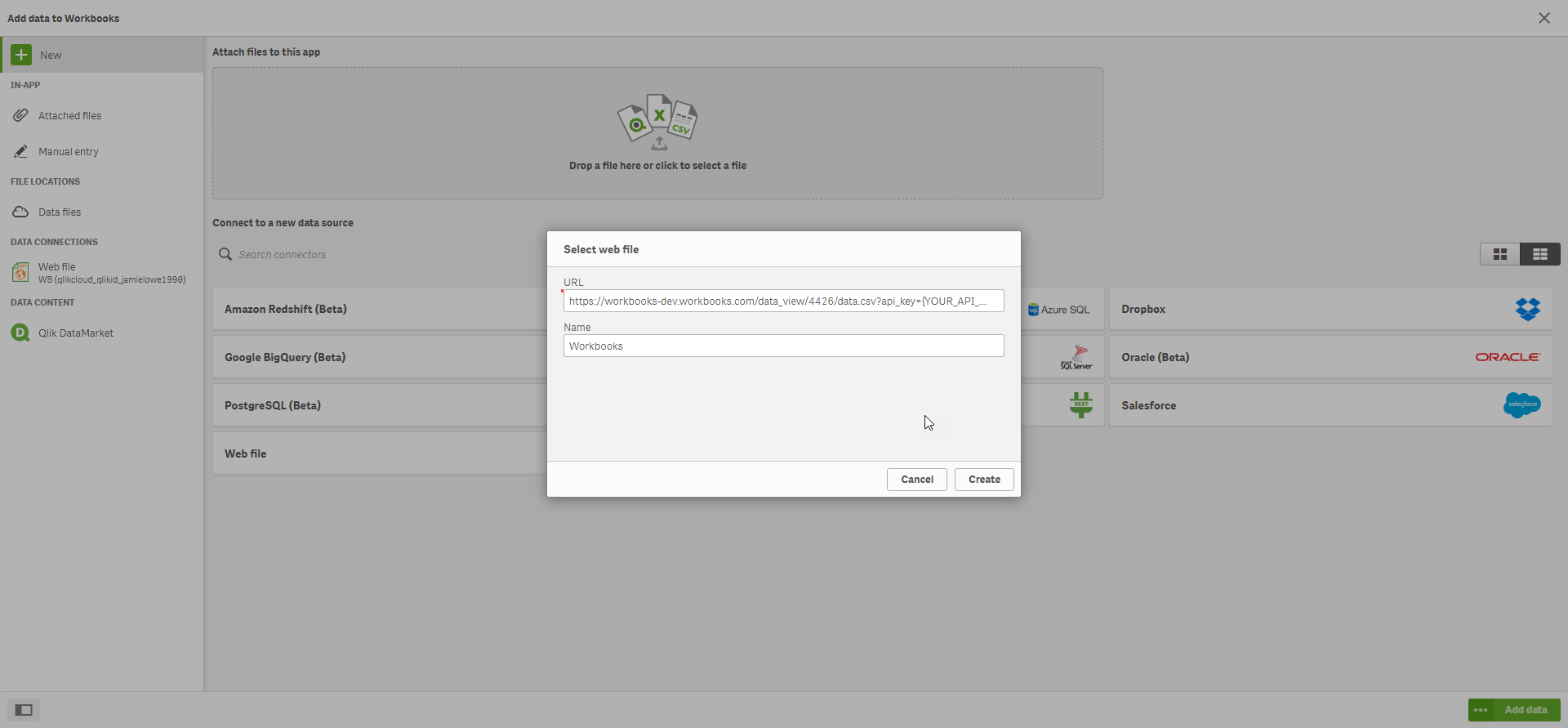Screen dimensions: 1568x728
Task: Switch to list view of connectors
Action: 1540,254
